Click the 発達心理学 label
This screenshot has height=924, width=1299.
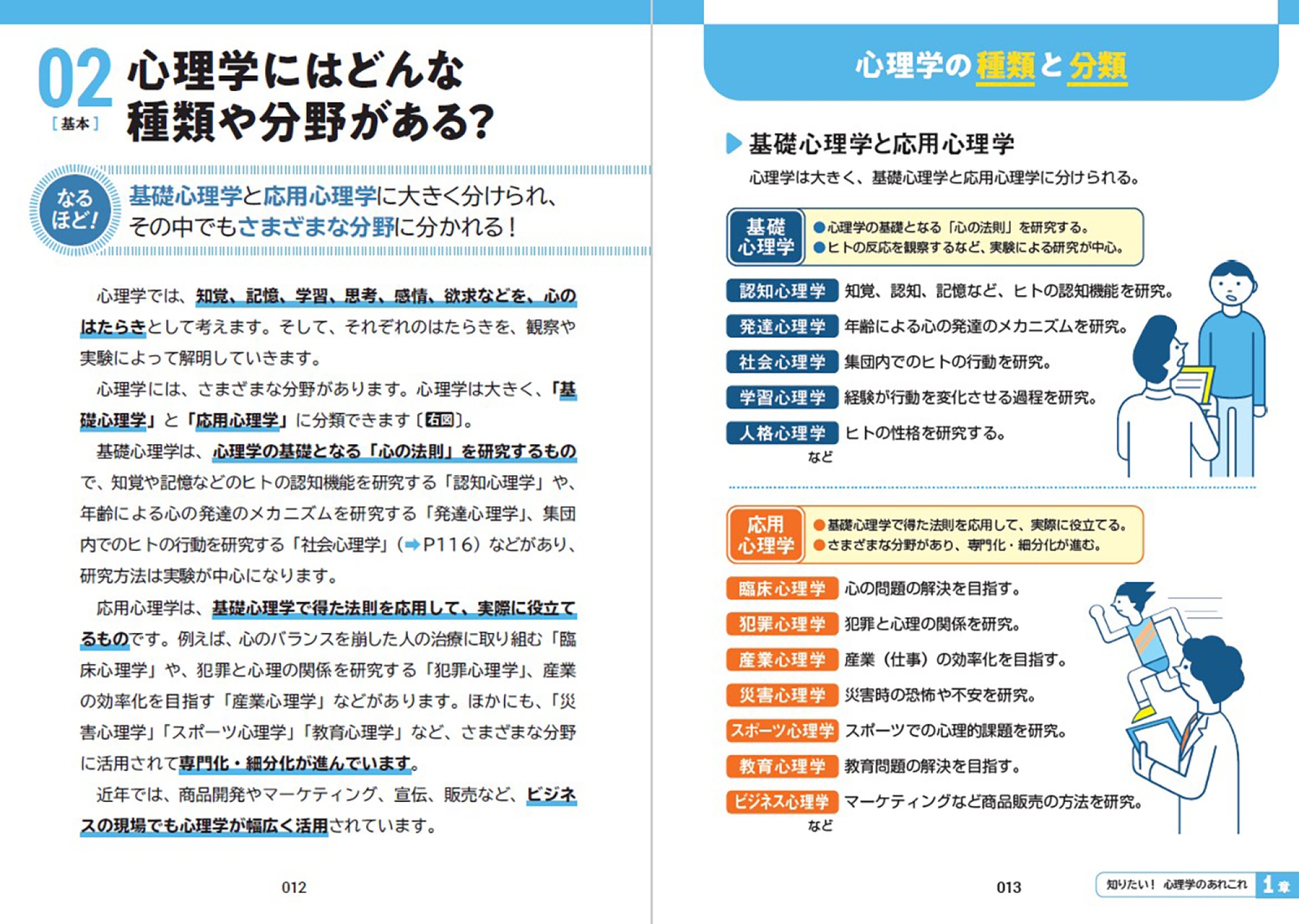click(782, 327)
